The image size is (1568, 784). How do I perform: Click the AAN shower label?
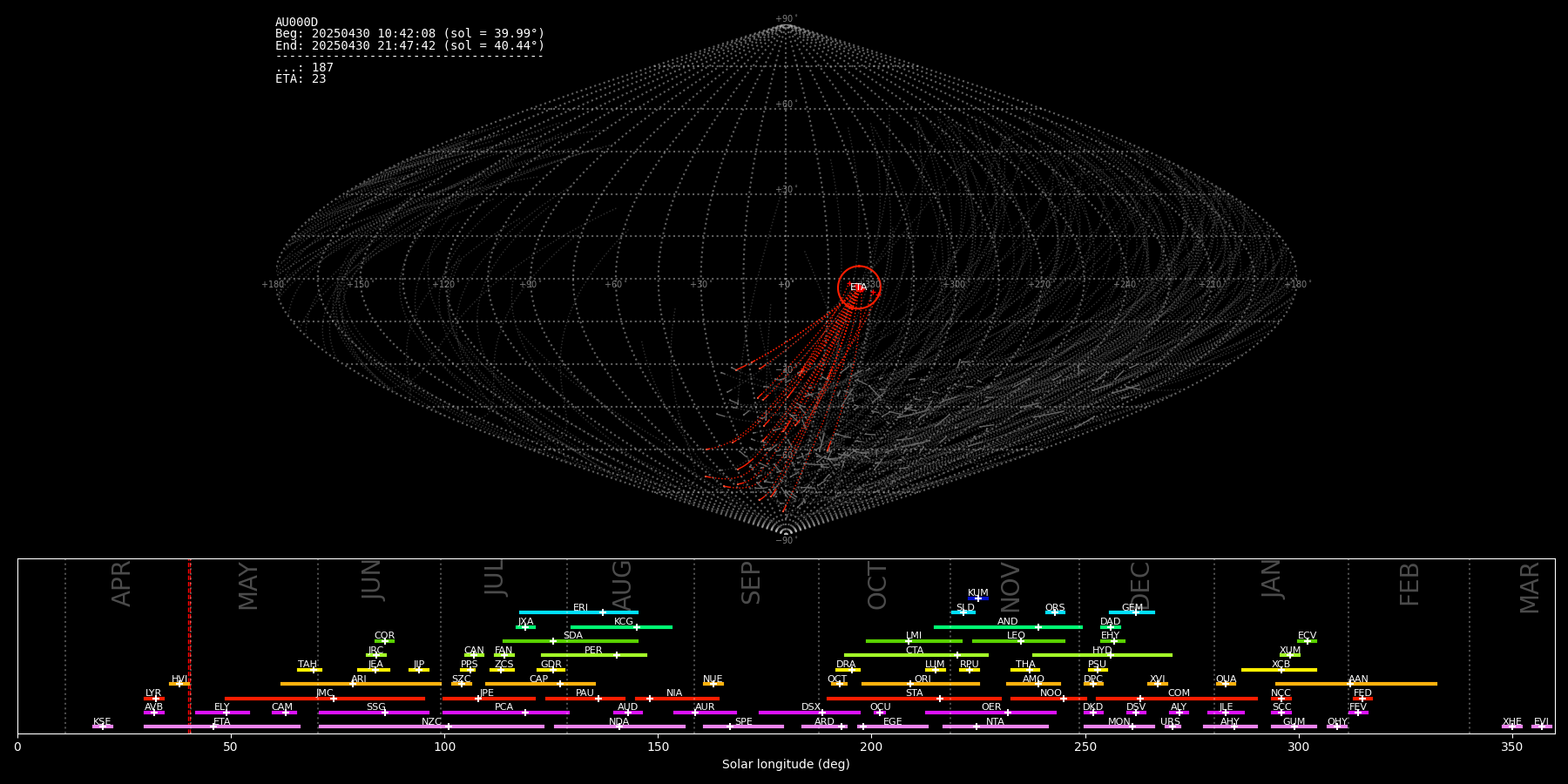[x=1359, y=679]
